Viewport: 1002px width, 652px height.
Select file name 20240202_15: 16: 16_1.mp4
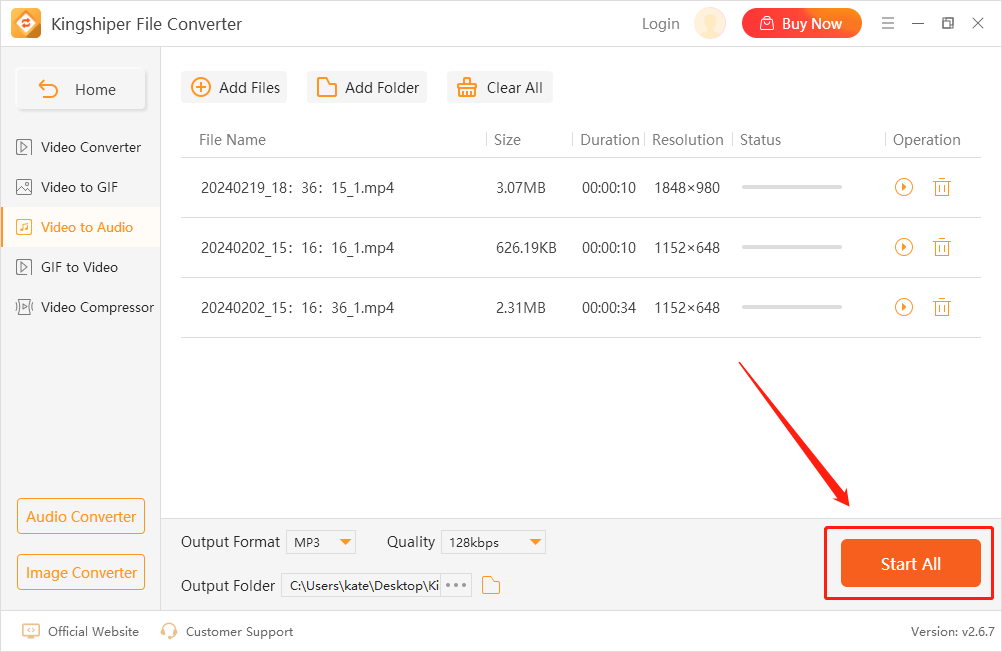pyautogui.click(x=298, y=248)
